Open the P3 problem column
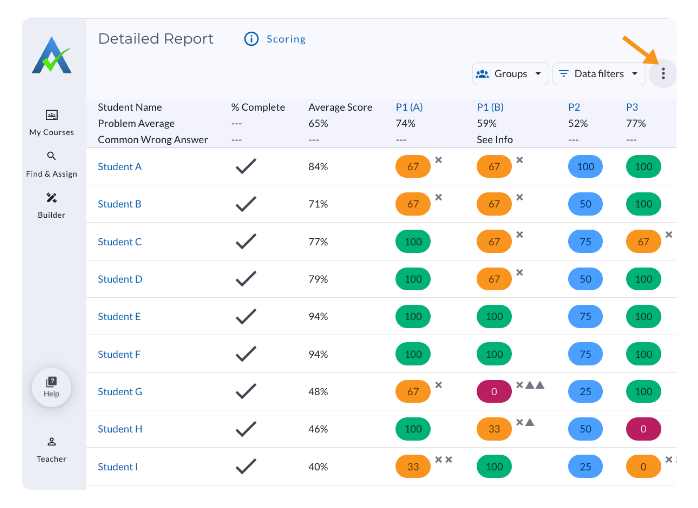The width and height of the screenshot is (698, 508). 632,107
